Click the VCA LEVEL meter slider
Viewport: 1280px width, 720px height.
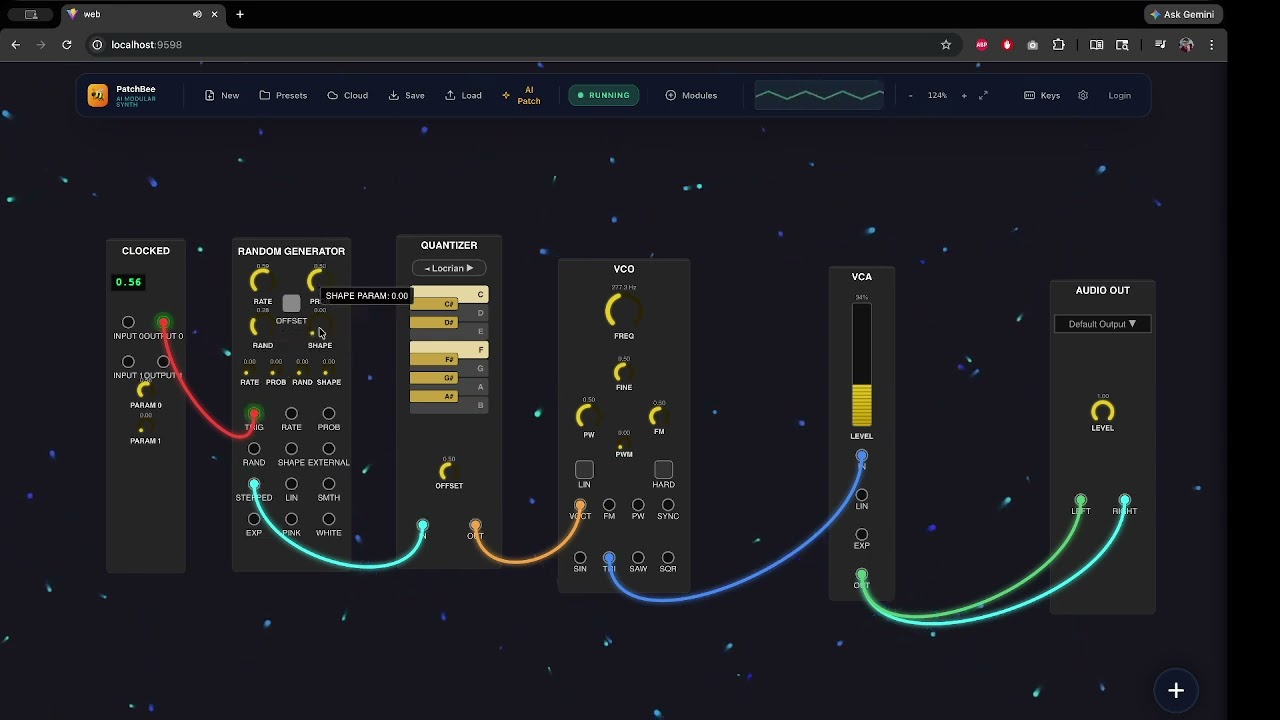coord(861,365)
